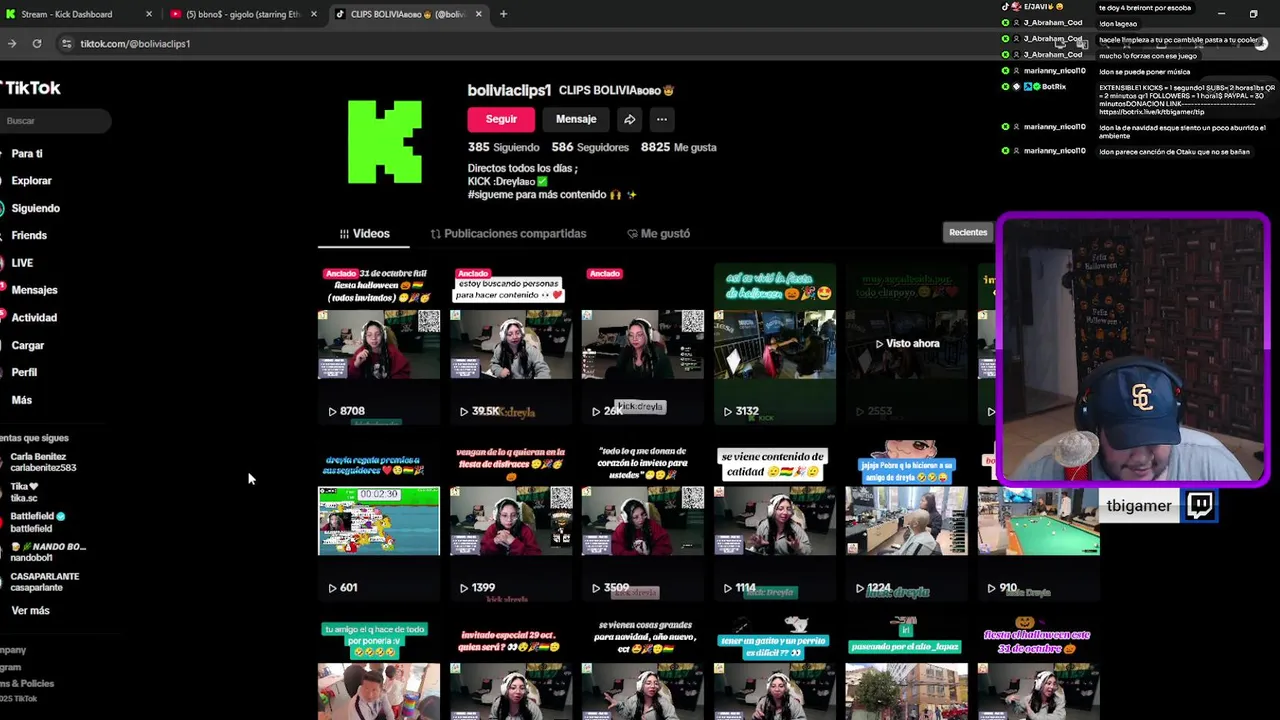Open Friends in the sidebar
The height and width of the screenshot is (720, 1280).
pos(29,235)
